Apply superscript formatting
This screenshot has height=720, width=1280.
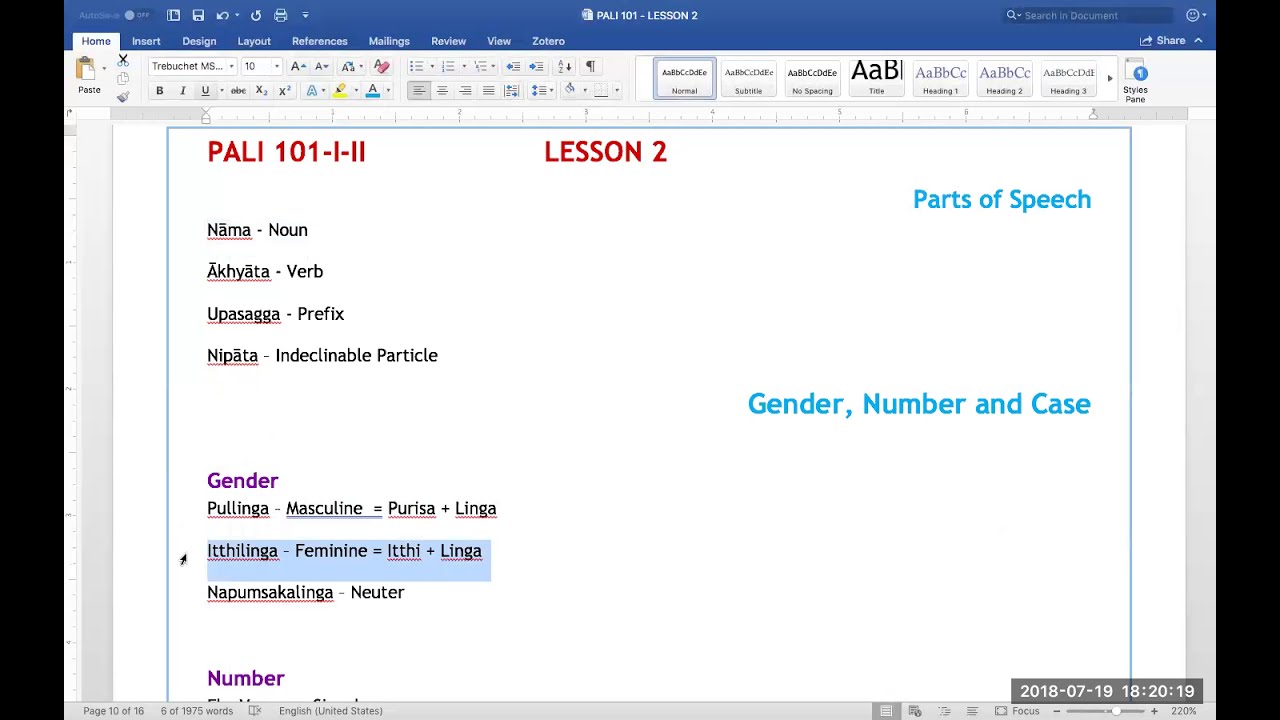tap(285, 91)
